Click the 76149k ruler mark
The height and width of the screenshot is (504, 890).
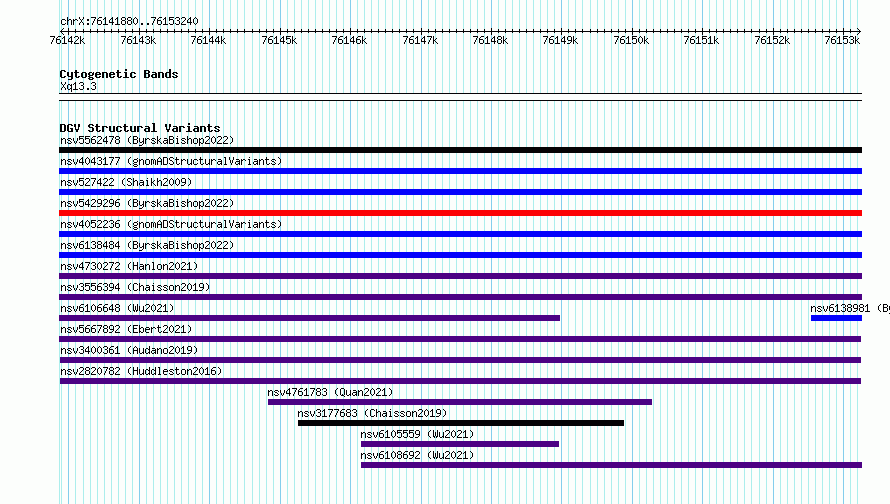[x=561, y=40]
